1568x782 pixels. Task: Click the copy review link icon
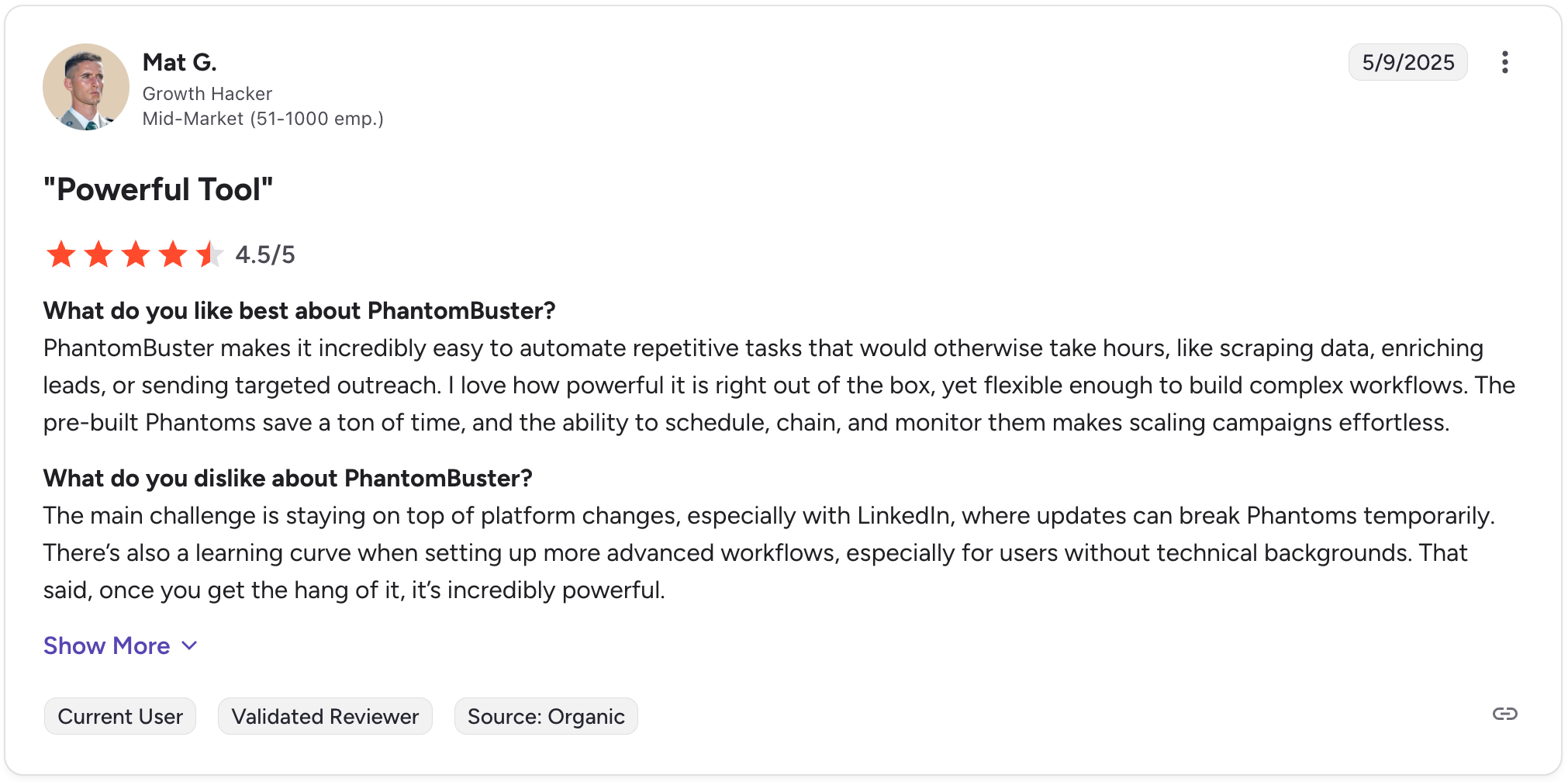click(x=1505, y=715)
